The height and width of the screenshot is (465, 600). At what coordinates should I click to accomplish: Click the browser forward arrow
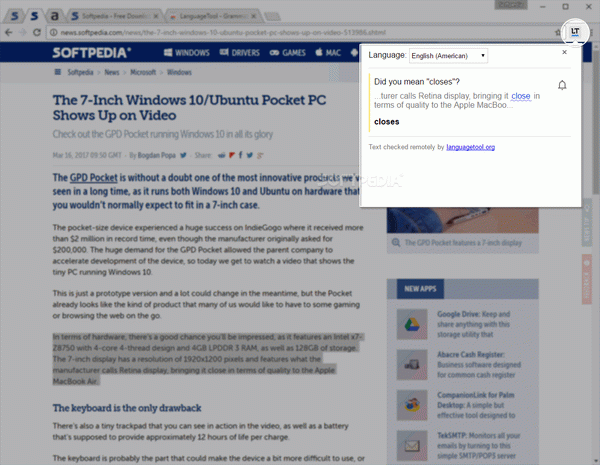click(23, 33)
